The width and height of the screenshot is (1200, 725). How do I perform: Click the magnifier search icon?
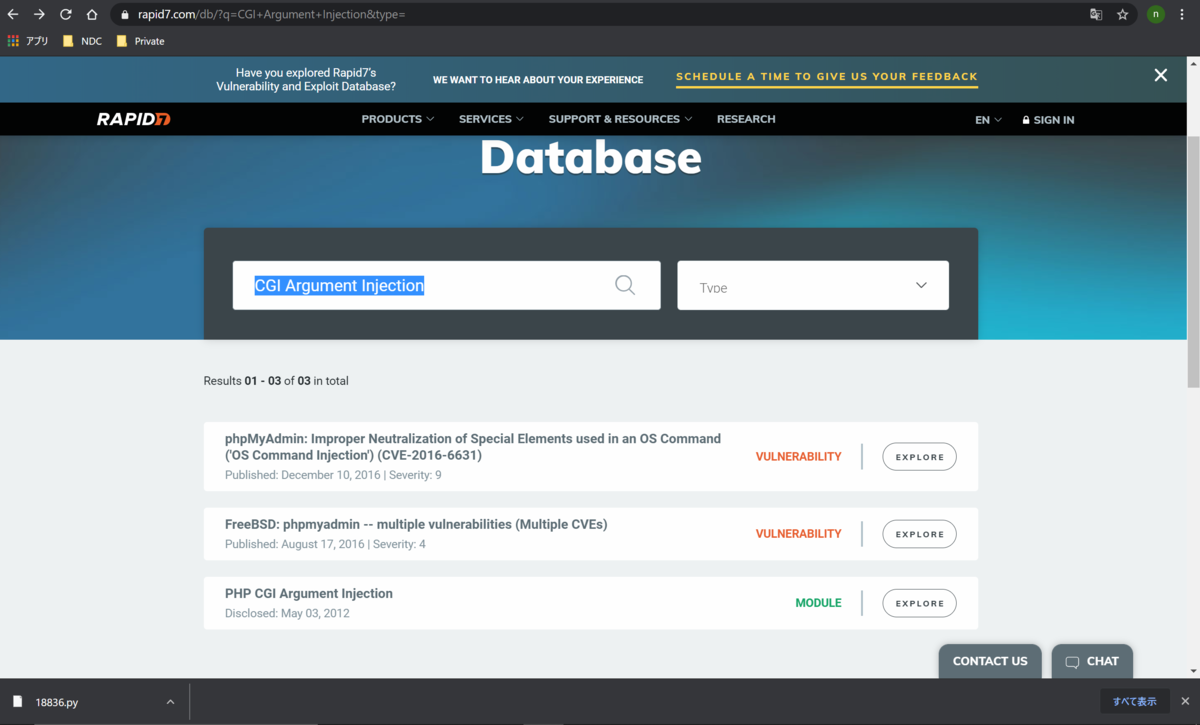[625, 285]
